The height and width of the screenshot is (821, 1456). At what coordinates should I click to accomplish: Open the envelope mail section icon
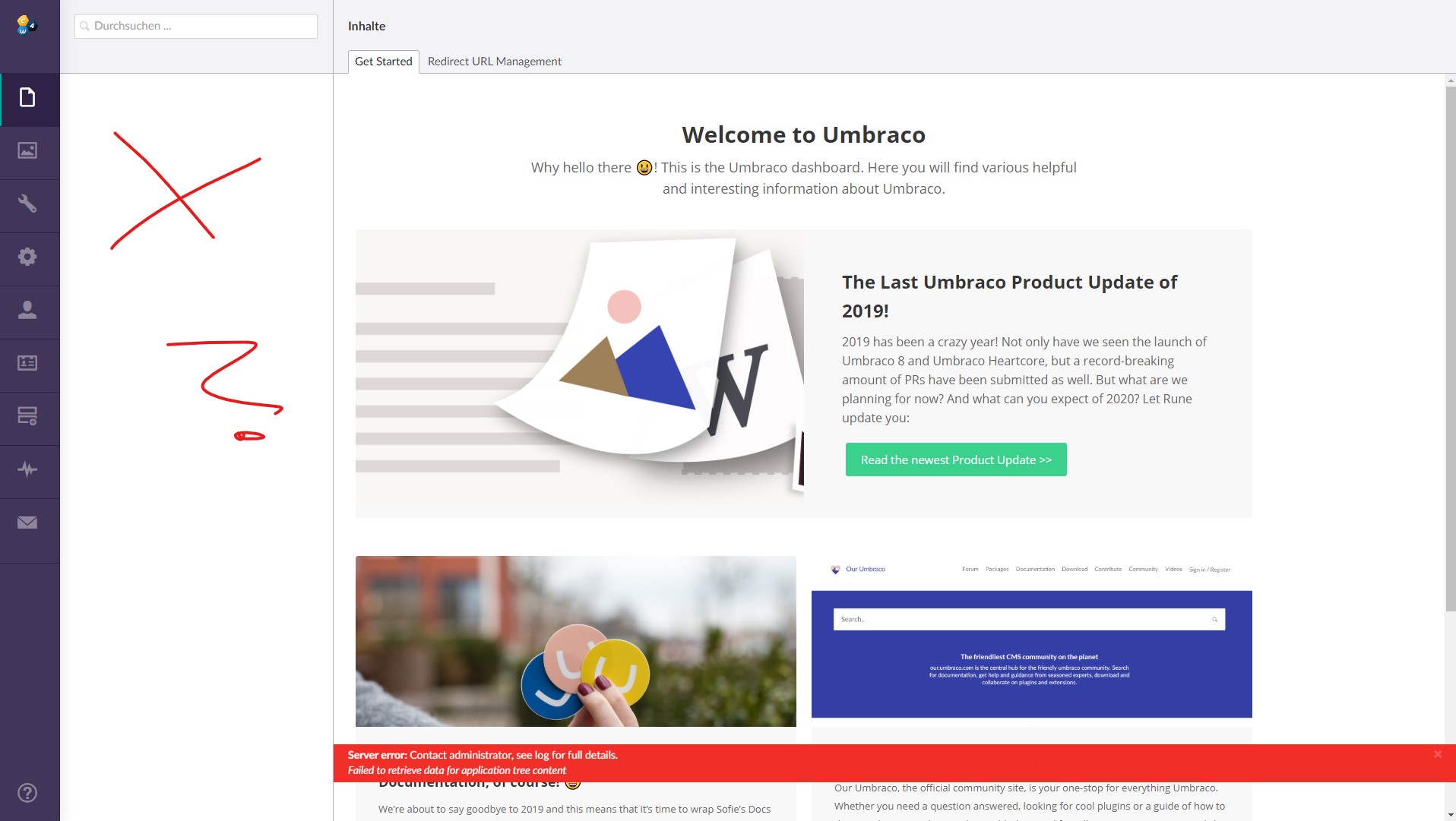(x=27, y=523)
